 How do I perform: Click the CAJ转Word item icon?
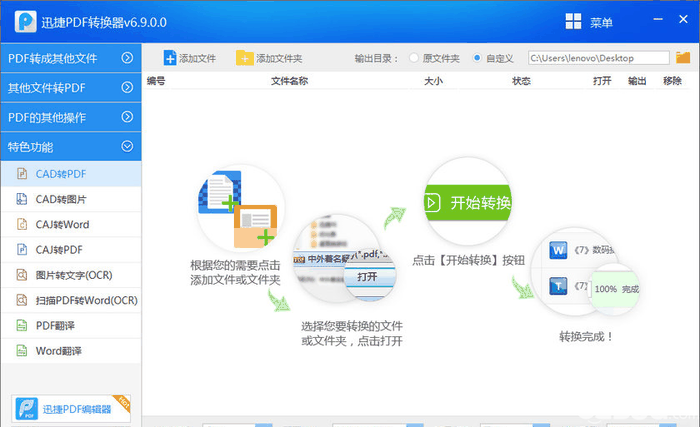[21, 224]
